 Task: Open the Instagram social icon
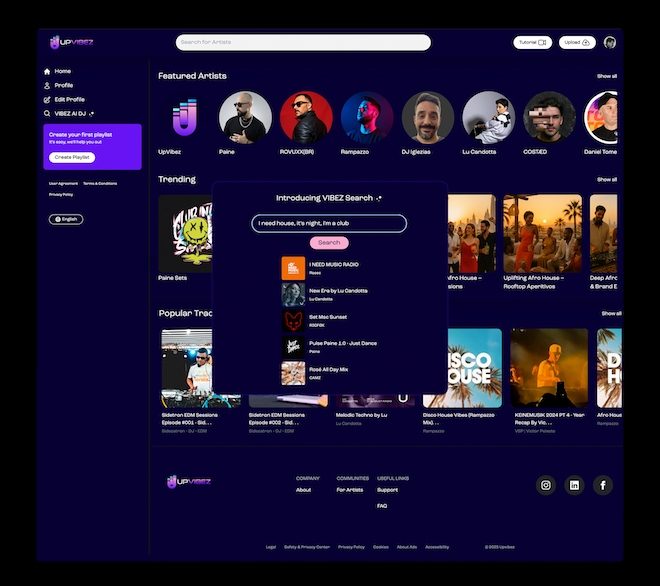click(546, 485)
